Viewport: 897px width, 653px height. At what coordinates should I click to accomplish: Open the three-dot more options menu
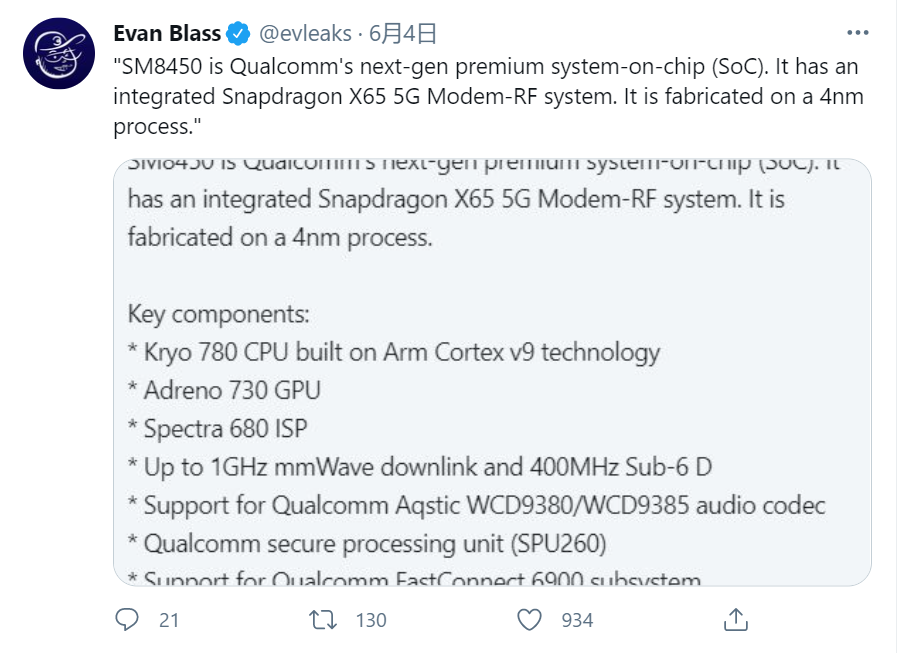pos(858,33)
